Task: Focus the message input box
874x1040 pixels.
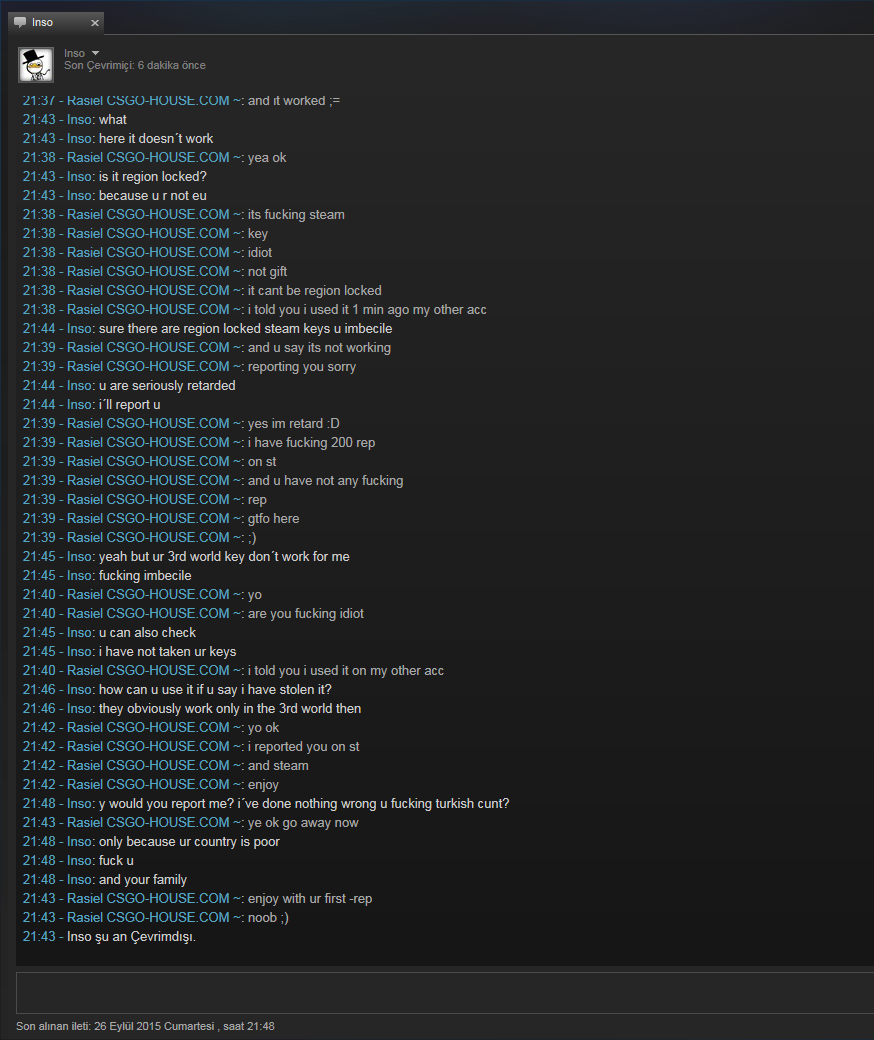Action: [x=445, y=992]
